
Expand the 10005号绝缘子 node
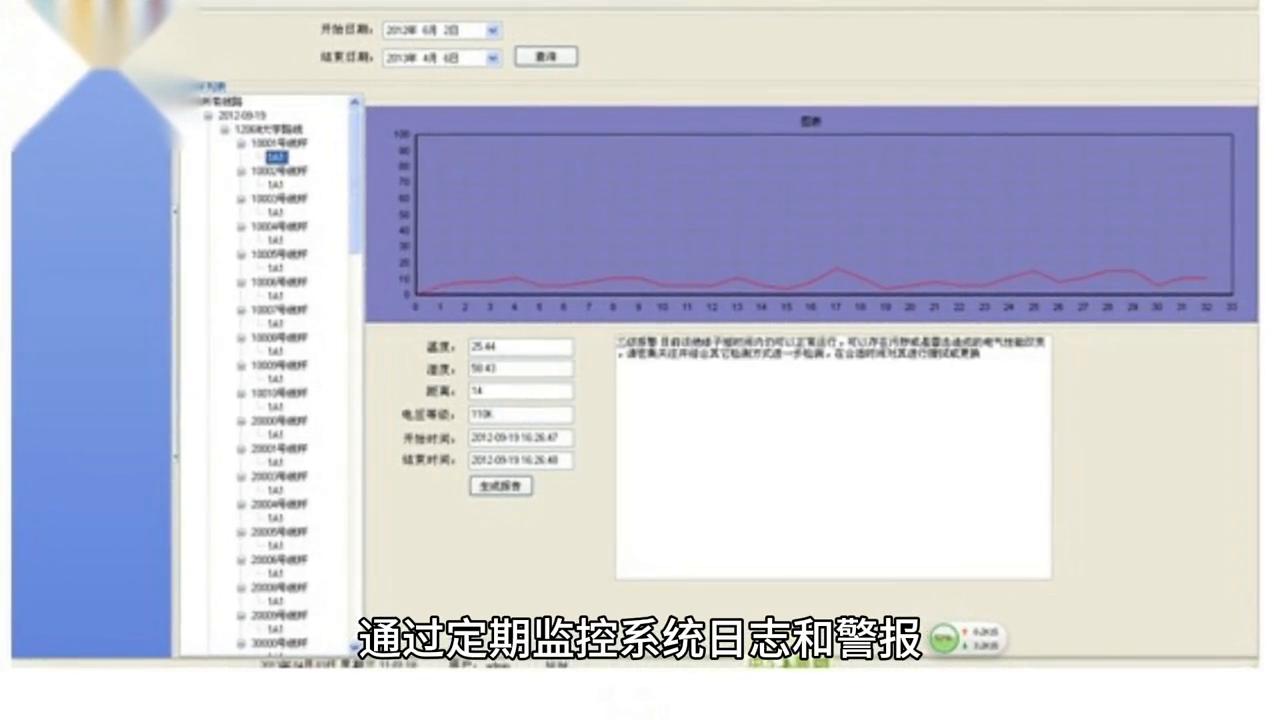[241, 253]
